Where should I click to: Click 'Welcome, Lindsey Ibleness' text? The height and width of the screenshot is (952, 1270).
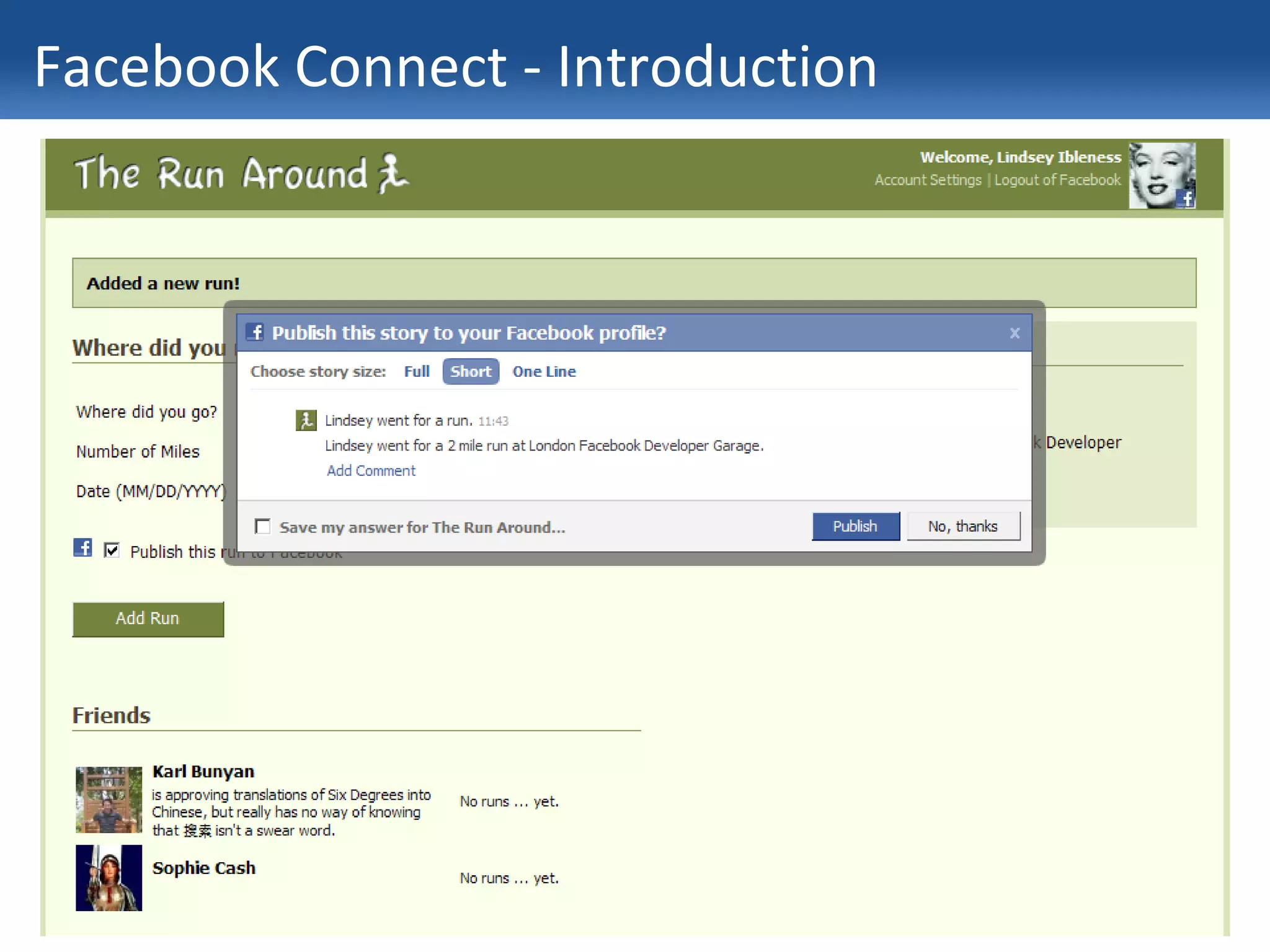[1021, 157]
